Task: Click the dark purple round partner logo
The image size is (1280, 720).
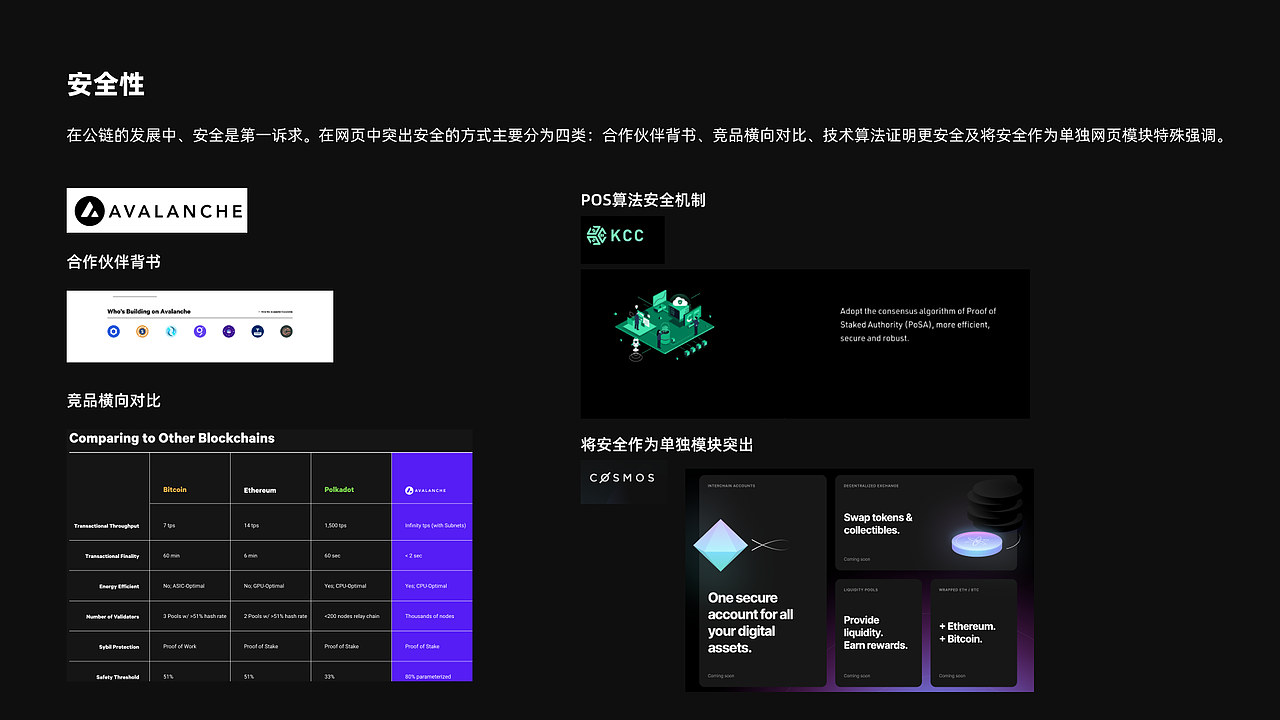Action: pyautogui.click(x=229, y=331)
